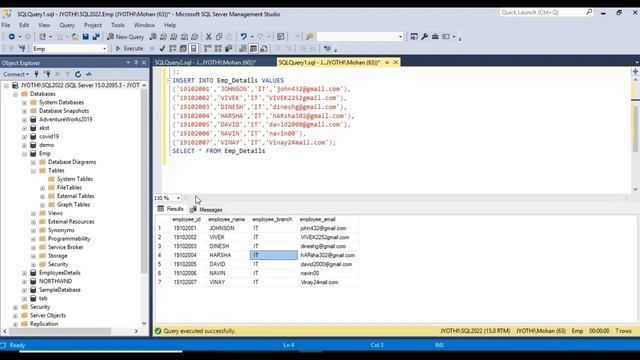Open the Window menu
The height and width of the screenshot is (360, 640).
(144, 25)
